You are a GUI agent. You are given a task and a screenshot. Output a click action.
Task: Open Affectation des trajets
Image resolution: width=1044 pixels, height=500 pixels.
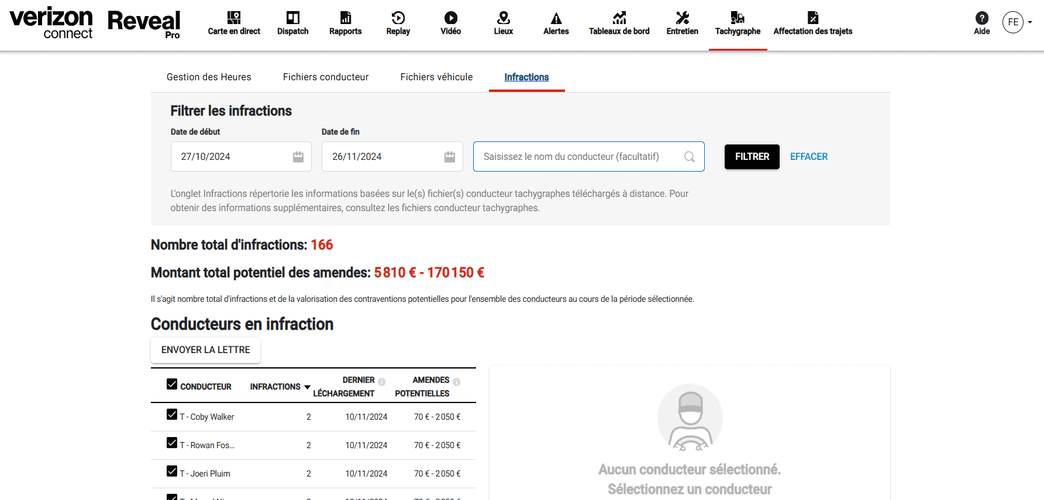click(x=812, y=24)
